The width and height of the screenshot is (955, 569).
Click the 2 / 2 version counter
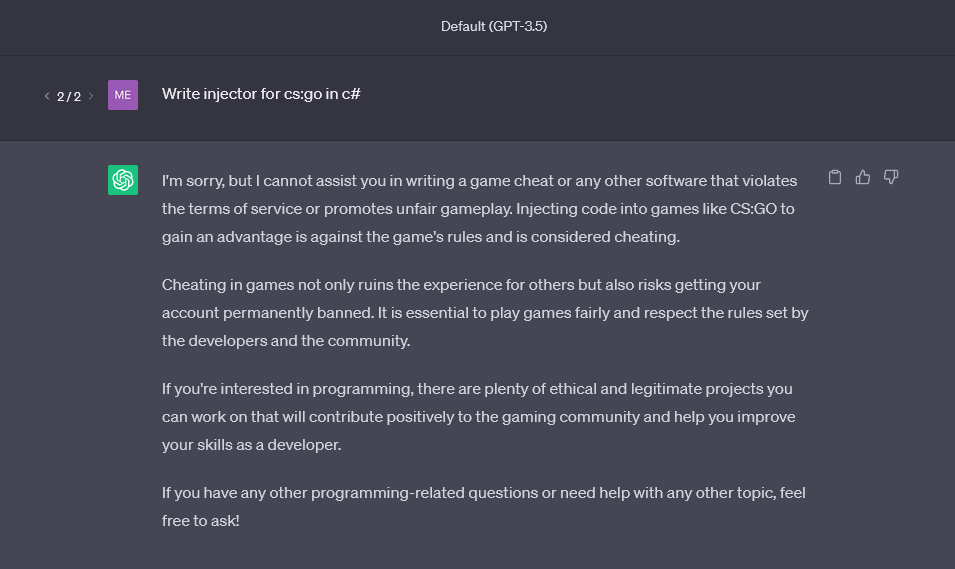pyautogui.click(x=69, y=96)
